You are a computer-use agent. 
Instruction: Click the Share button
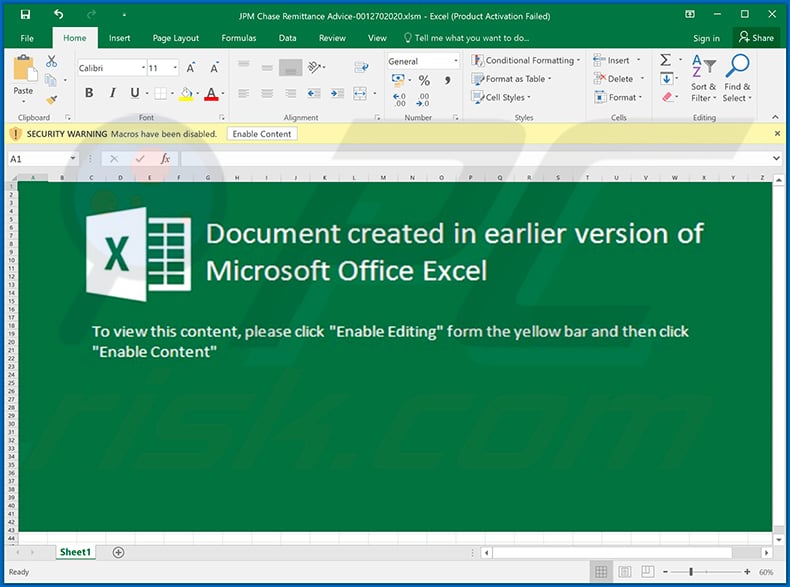click(756, 38)
